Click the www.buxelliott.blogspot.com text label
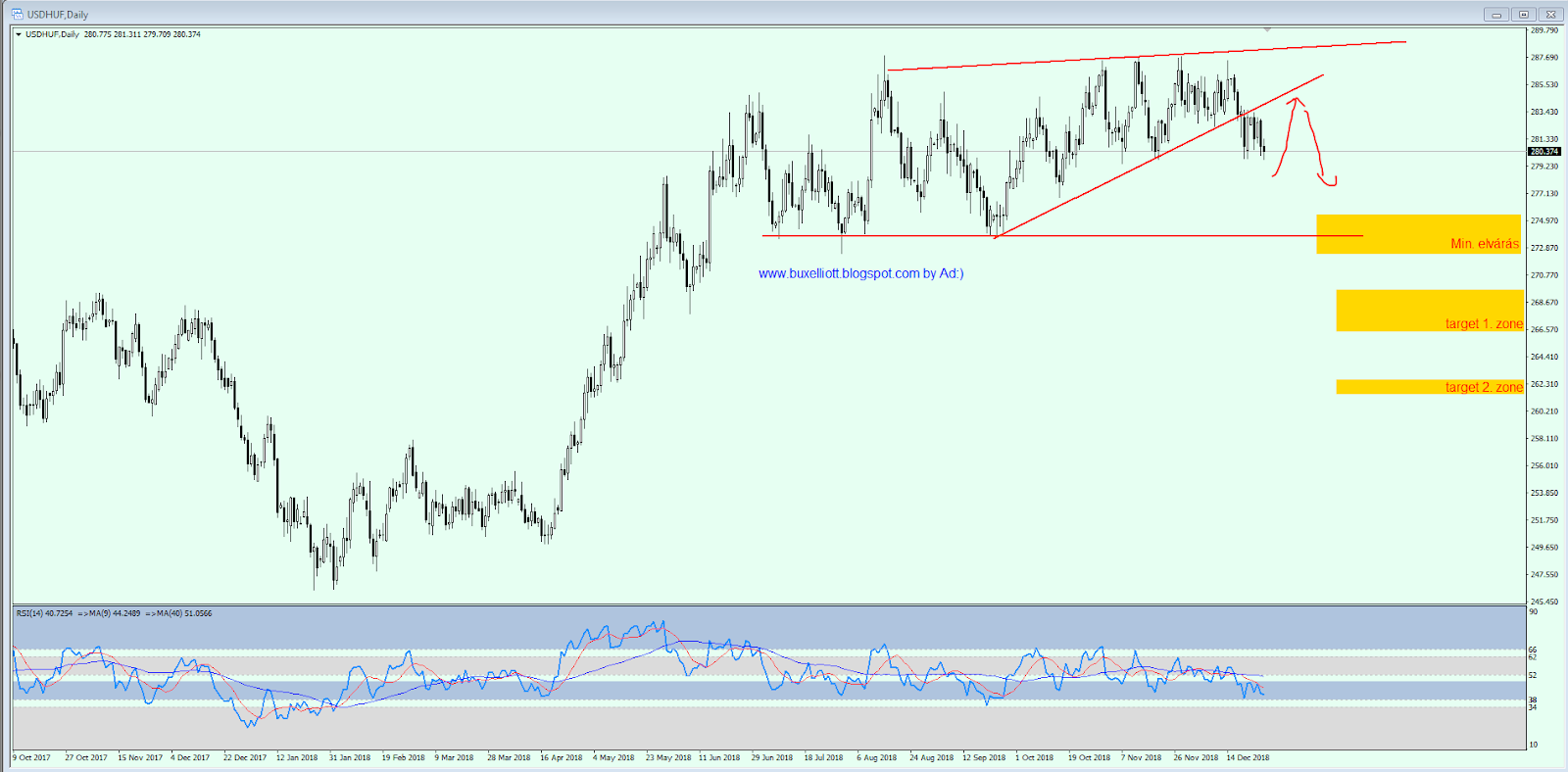 pos(860,273)
